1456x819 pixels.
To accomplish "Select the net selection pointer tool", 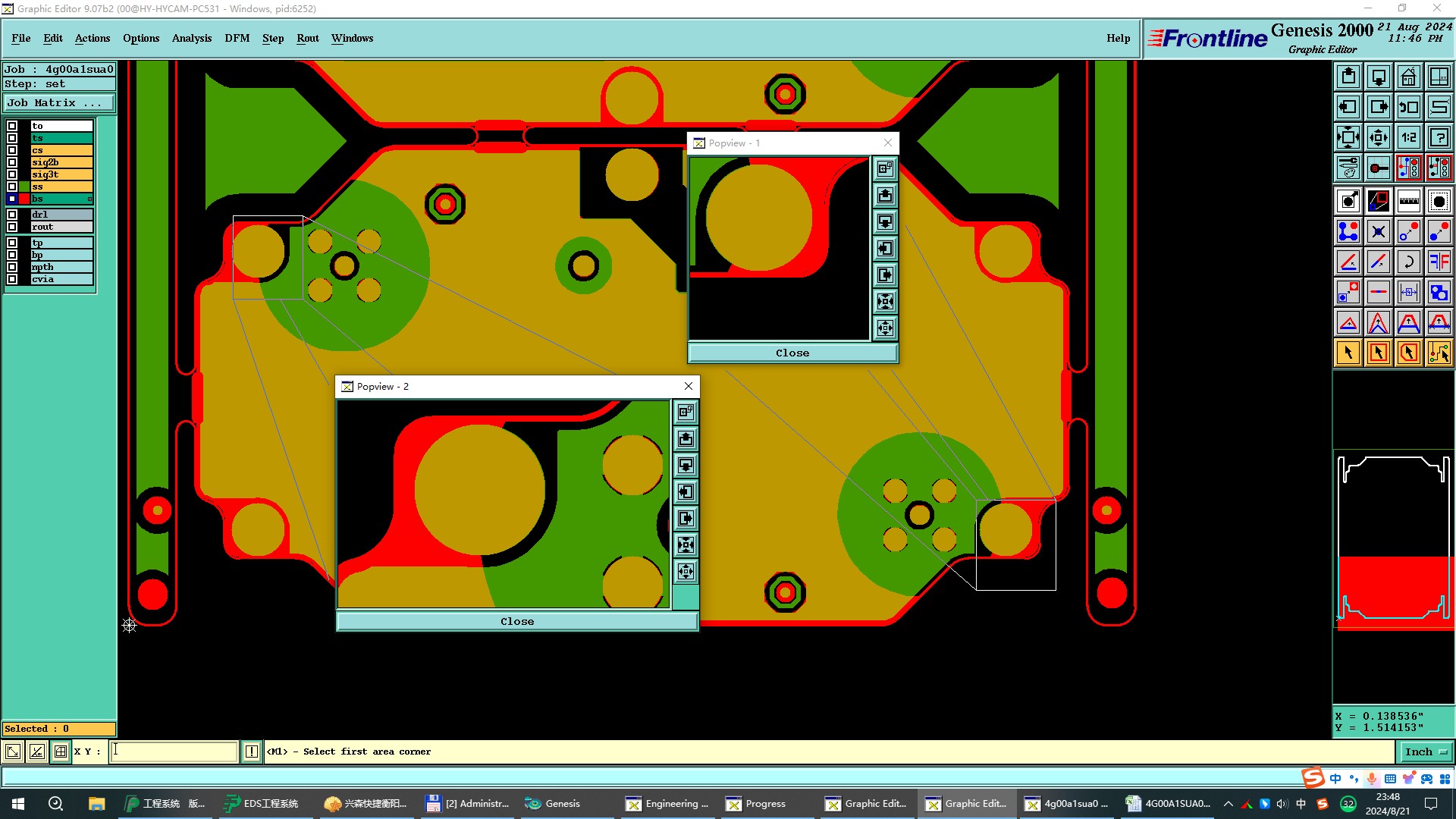I will [x=1439, y=353].
